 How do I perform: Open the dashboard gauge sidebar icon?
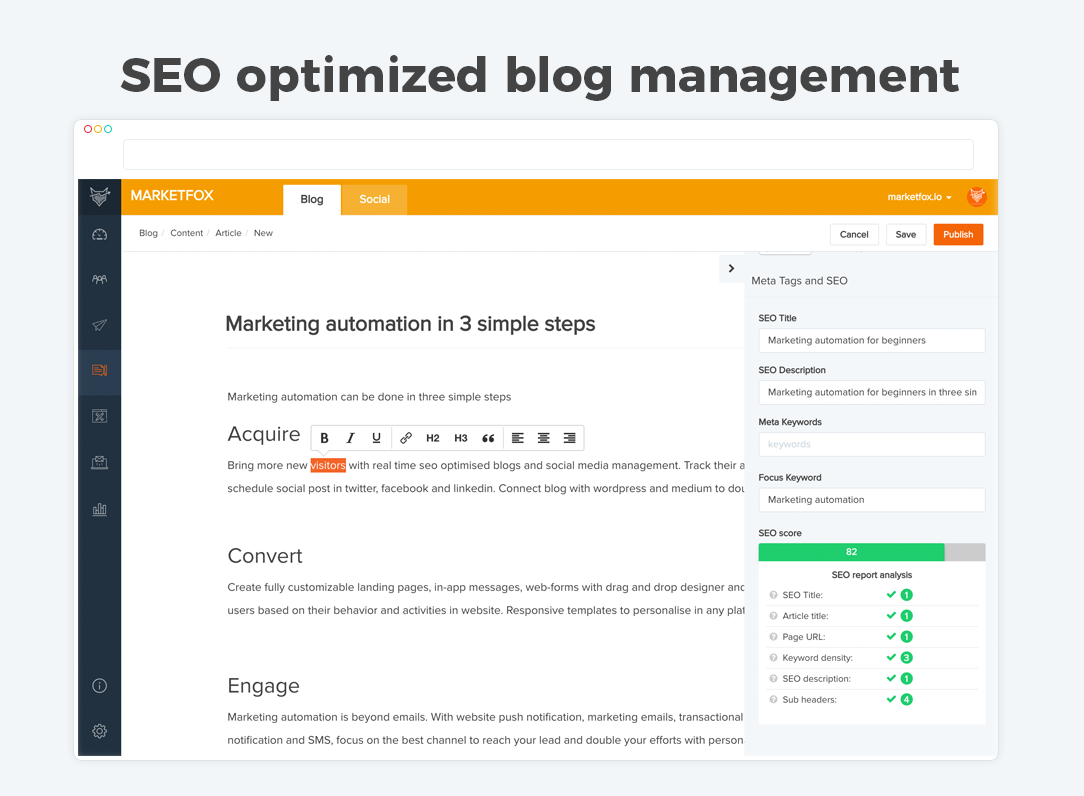[x=100, y=234]
